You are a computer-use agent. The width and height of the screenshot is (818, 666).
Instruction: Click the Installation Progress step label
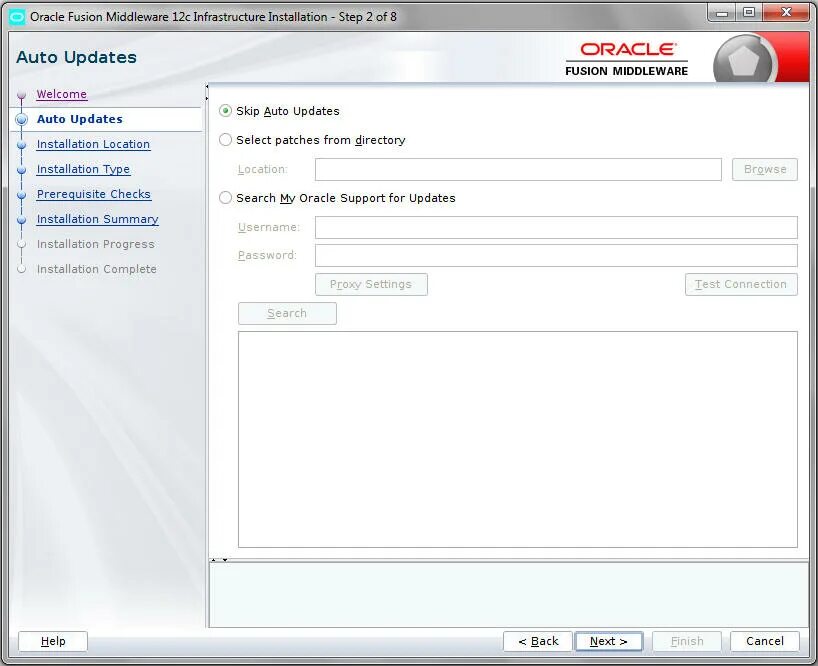[x=95, y=244]
